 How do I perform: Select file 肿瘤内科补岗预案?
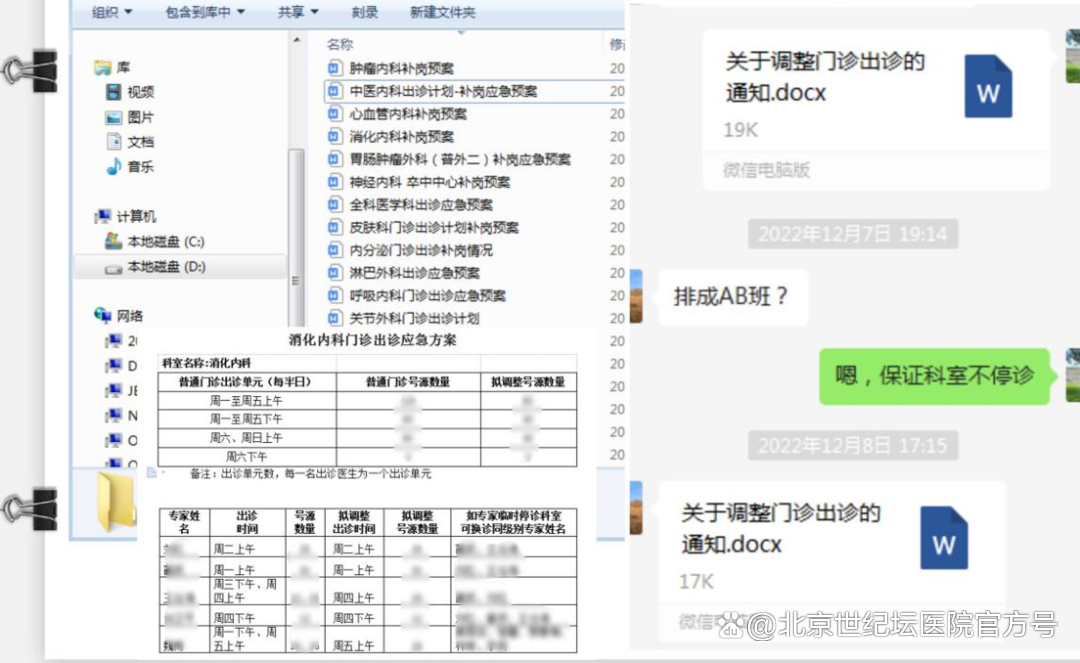click(x=400, y=68)
